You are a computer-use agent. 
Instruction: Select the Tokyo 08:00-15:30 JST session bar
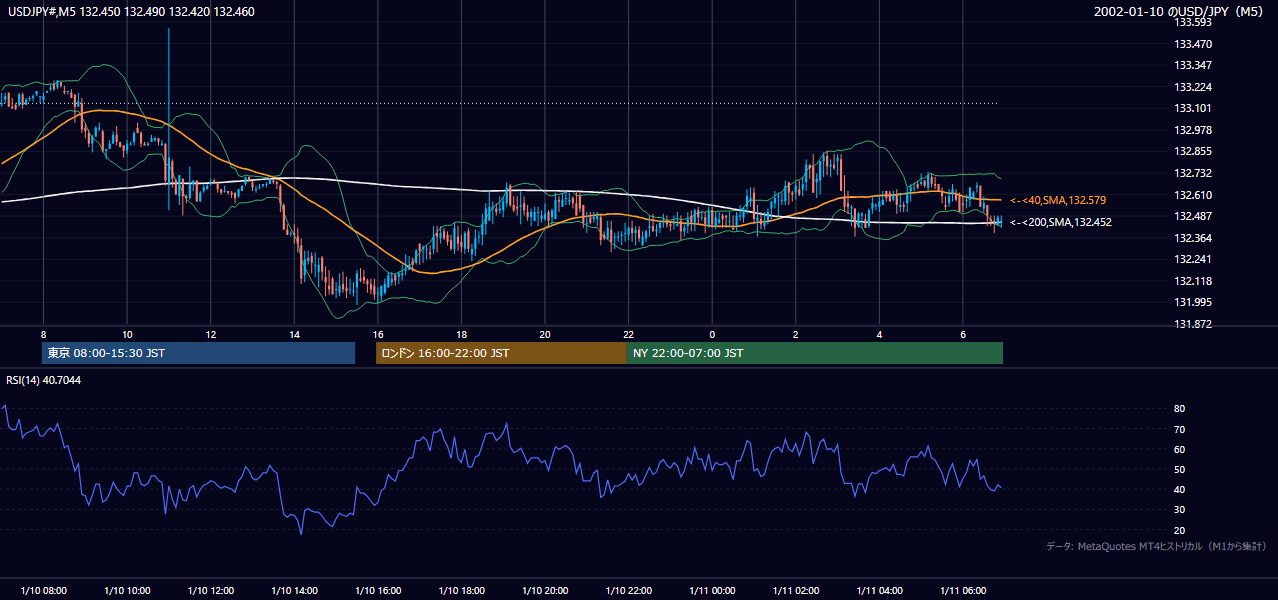[198, 353]
